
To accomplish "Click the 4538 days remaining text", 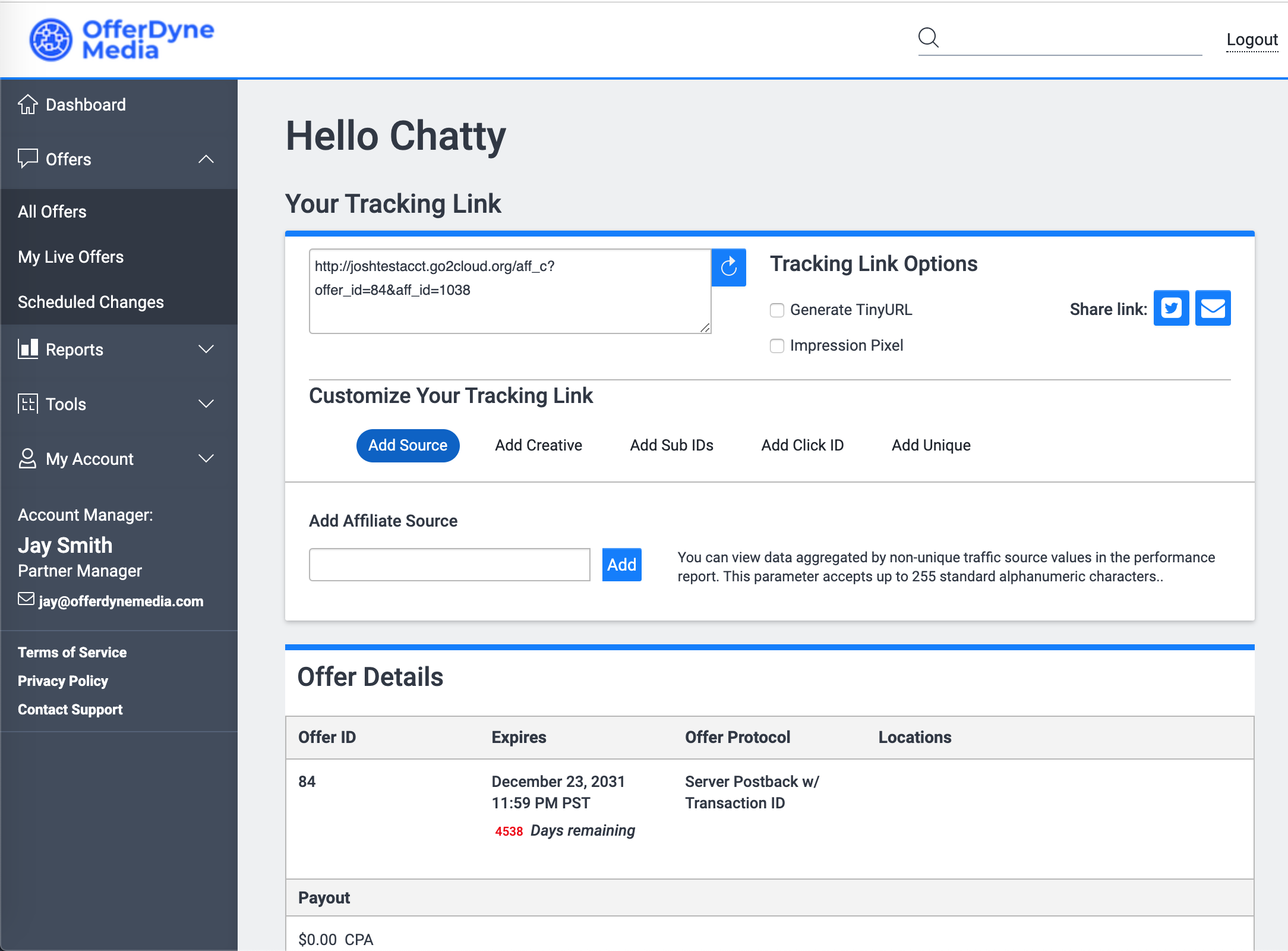I will [x=565, y=830].
